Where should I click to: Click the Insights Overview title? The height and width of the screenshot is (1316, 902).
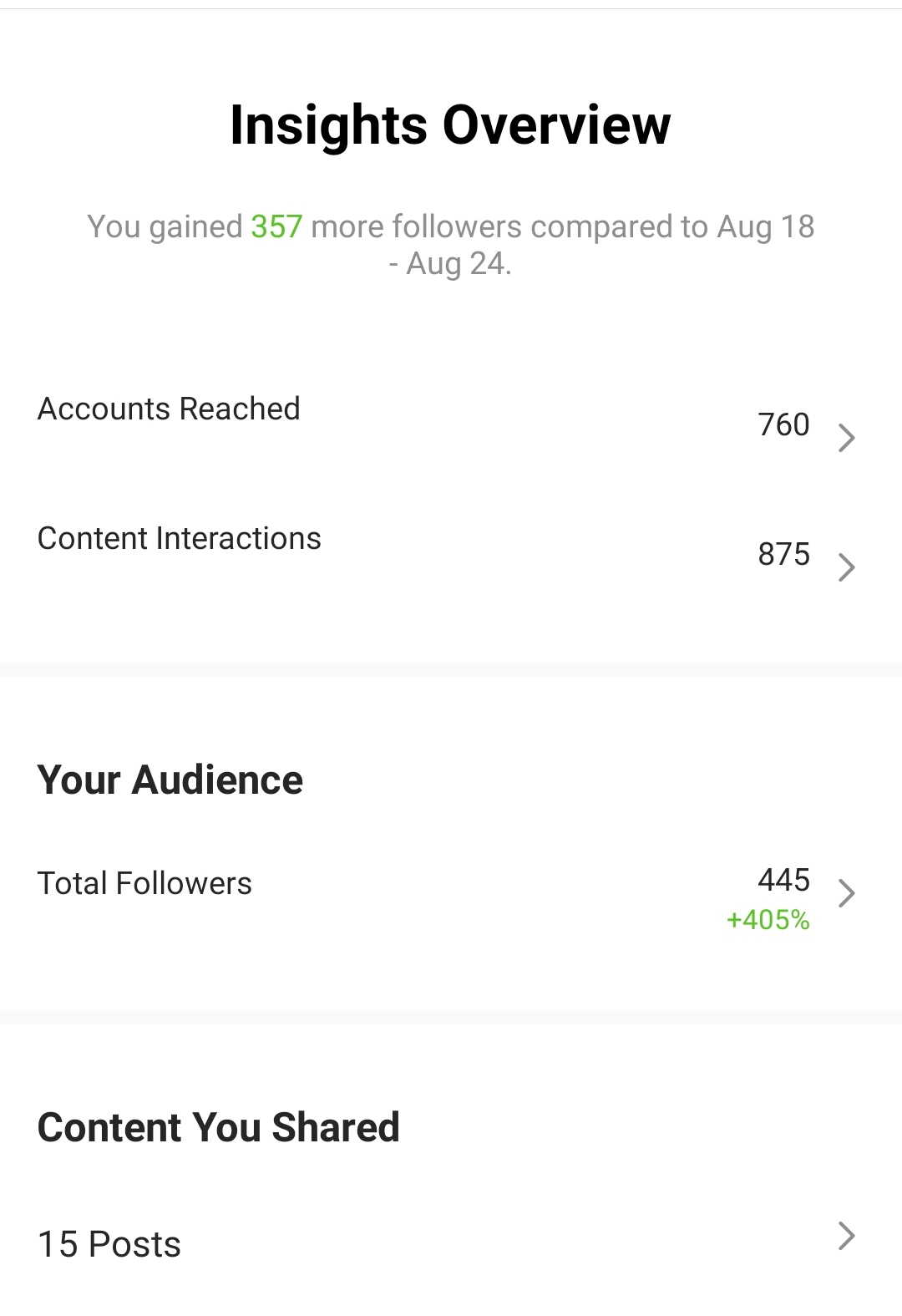click(x=450, y=125)
